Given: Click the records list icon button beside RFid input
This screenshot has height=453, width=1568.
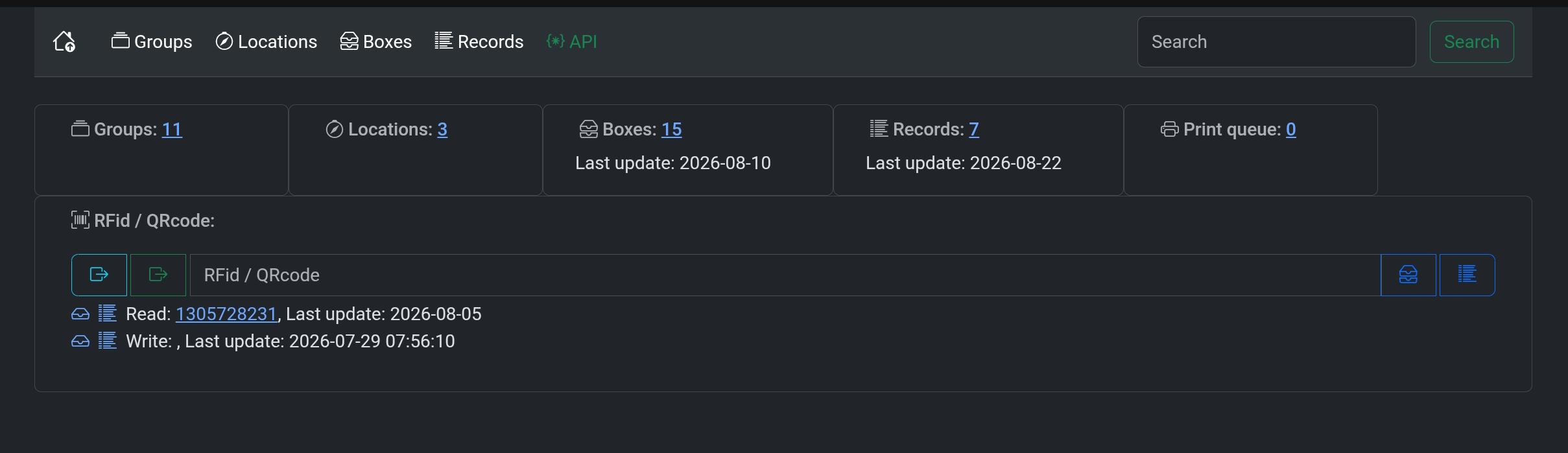Looking at the screenshot, I should pos(1467,275).
